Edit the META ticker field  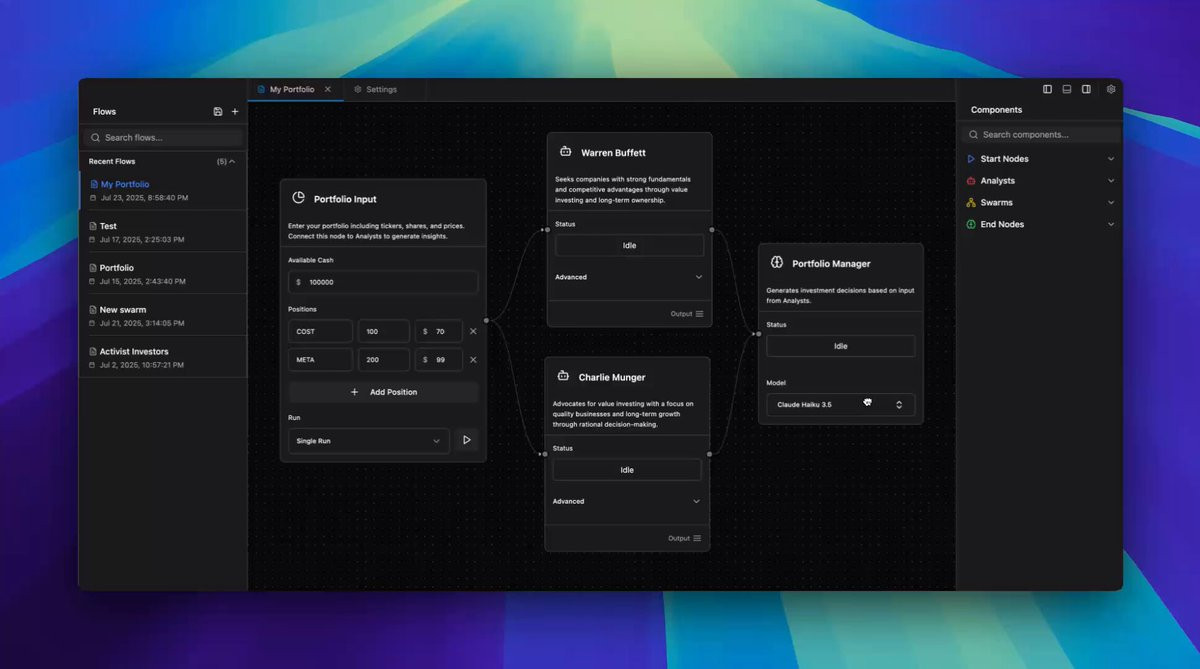pyautogui.click(x=320, y=359)
